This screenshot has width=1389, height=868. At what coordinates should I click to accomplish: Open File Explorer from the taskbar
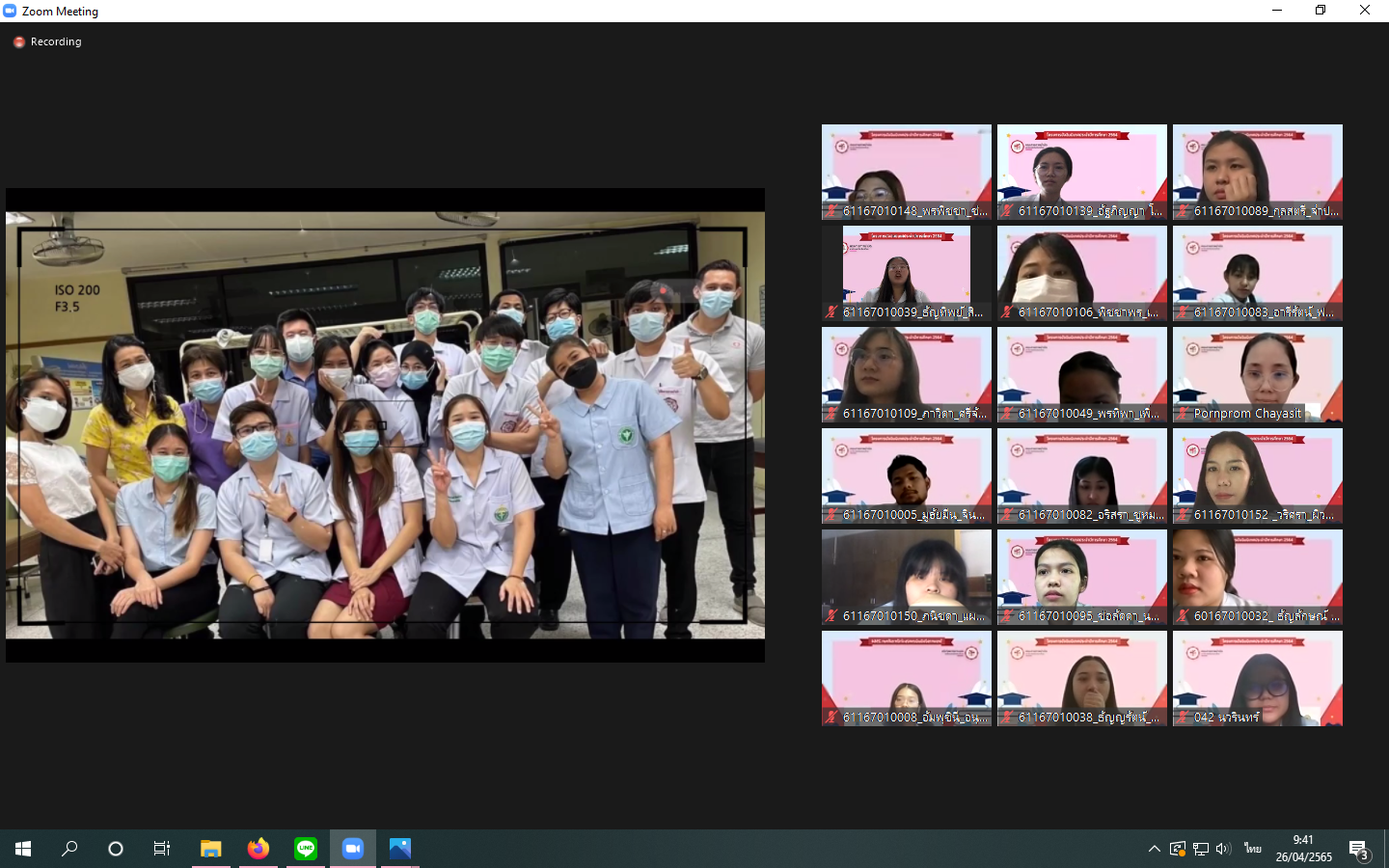coord(211,849)
